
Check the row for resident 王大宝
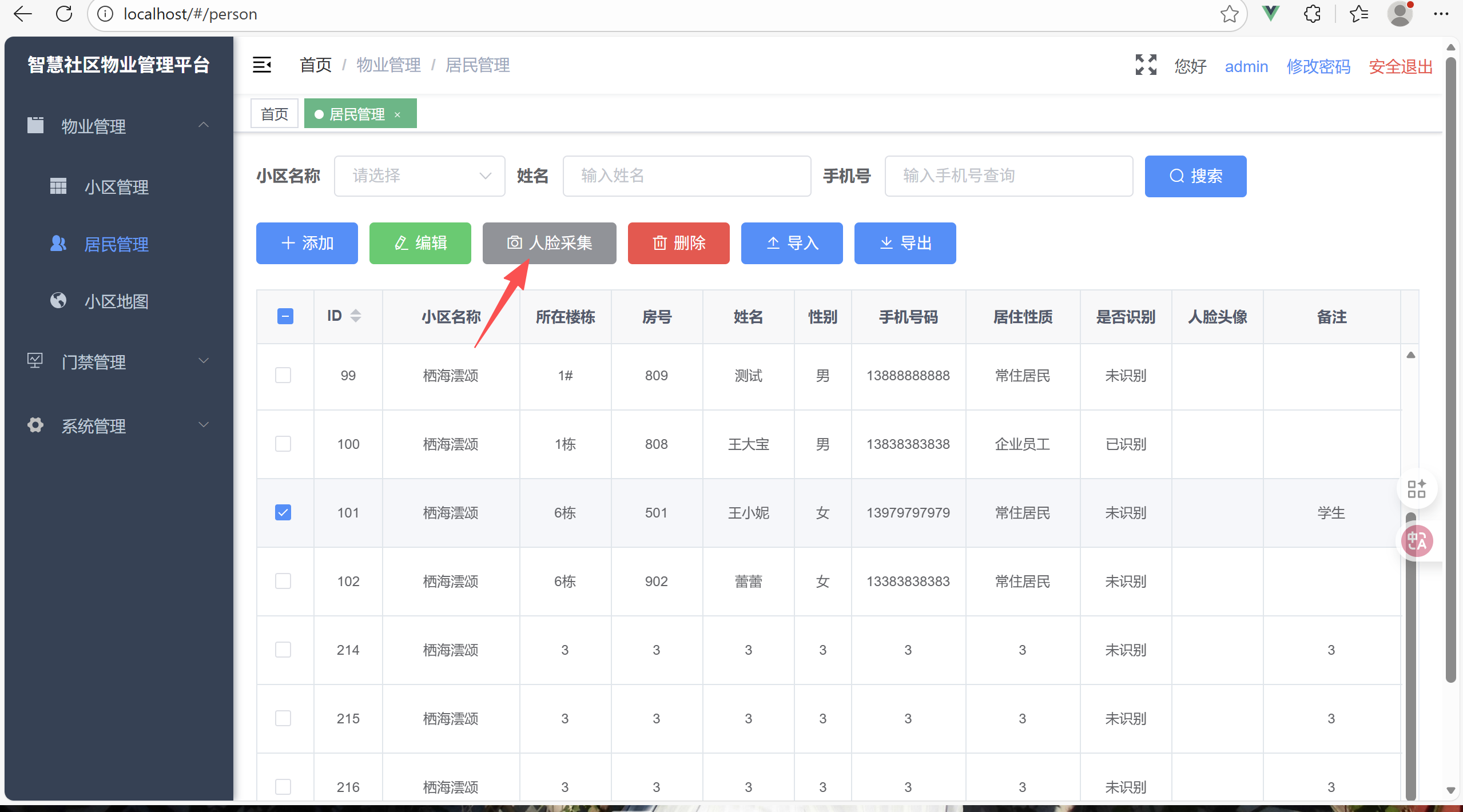click(x=283, y=444)
